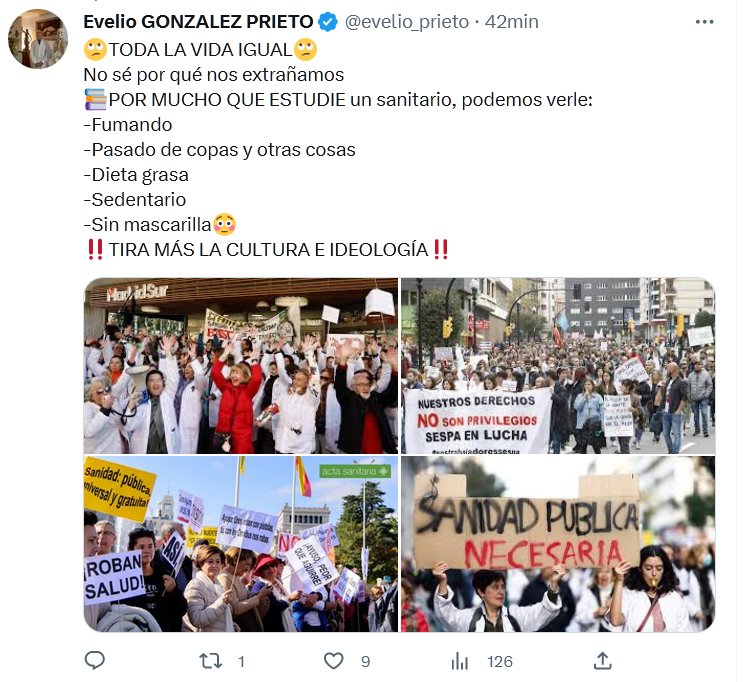View tweet analytics bar chart icon

tap(460, 661)
